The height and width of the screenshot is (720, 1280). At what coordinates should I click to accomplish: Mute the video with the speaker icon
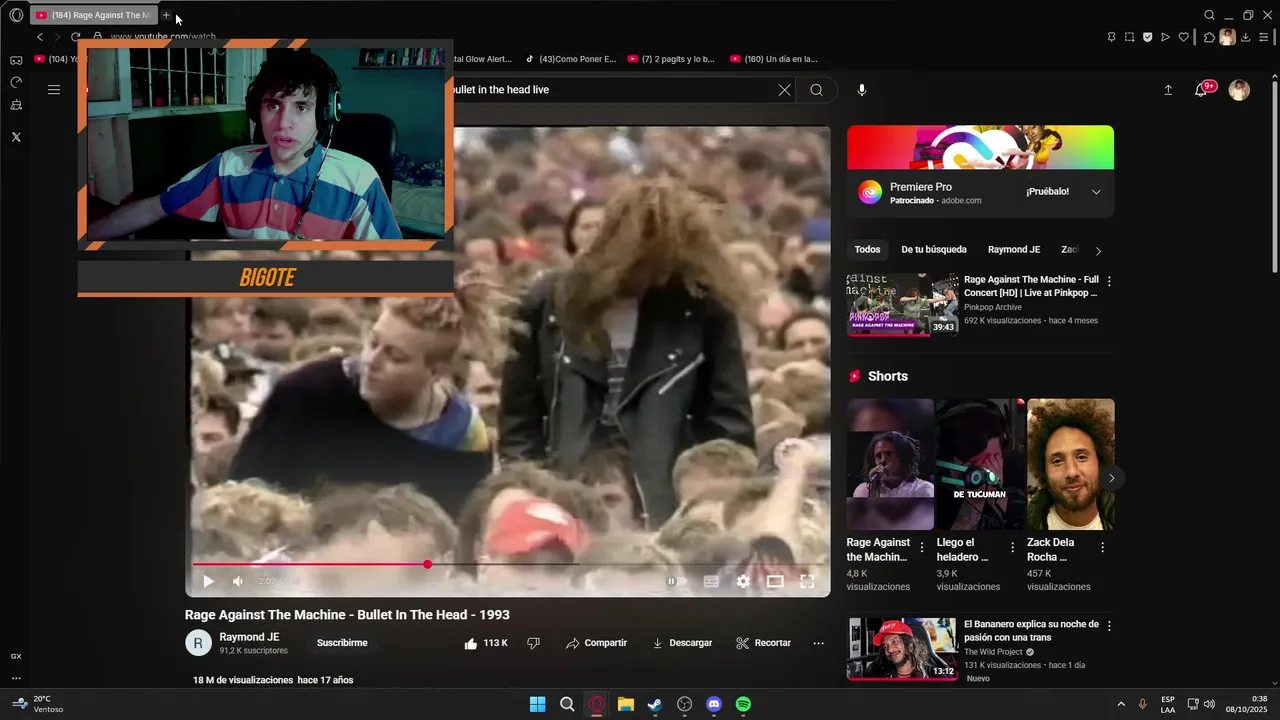pos(238,581)
